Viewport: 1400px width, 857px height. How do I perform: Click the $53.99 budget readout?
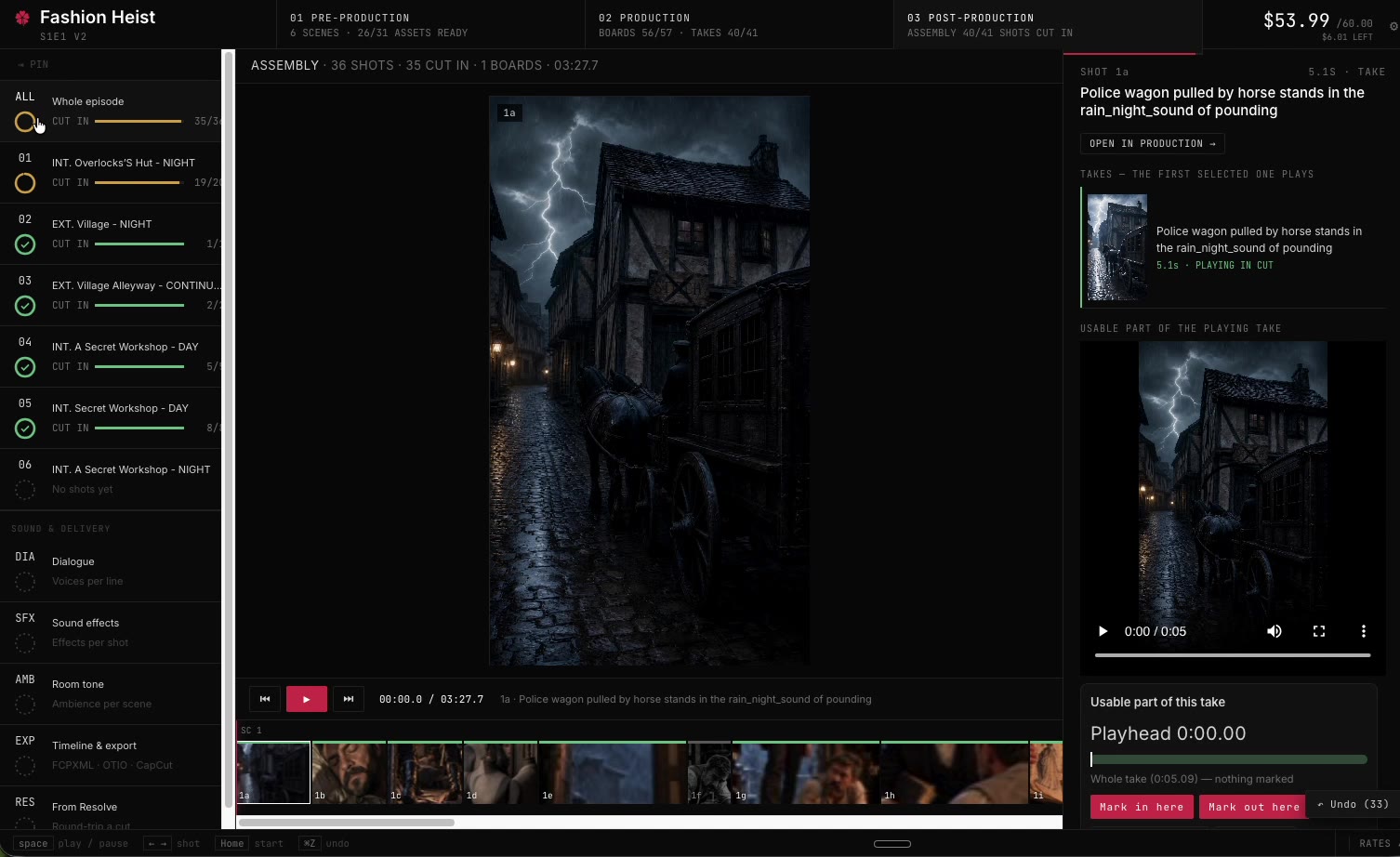(1296, 20)
